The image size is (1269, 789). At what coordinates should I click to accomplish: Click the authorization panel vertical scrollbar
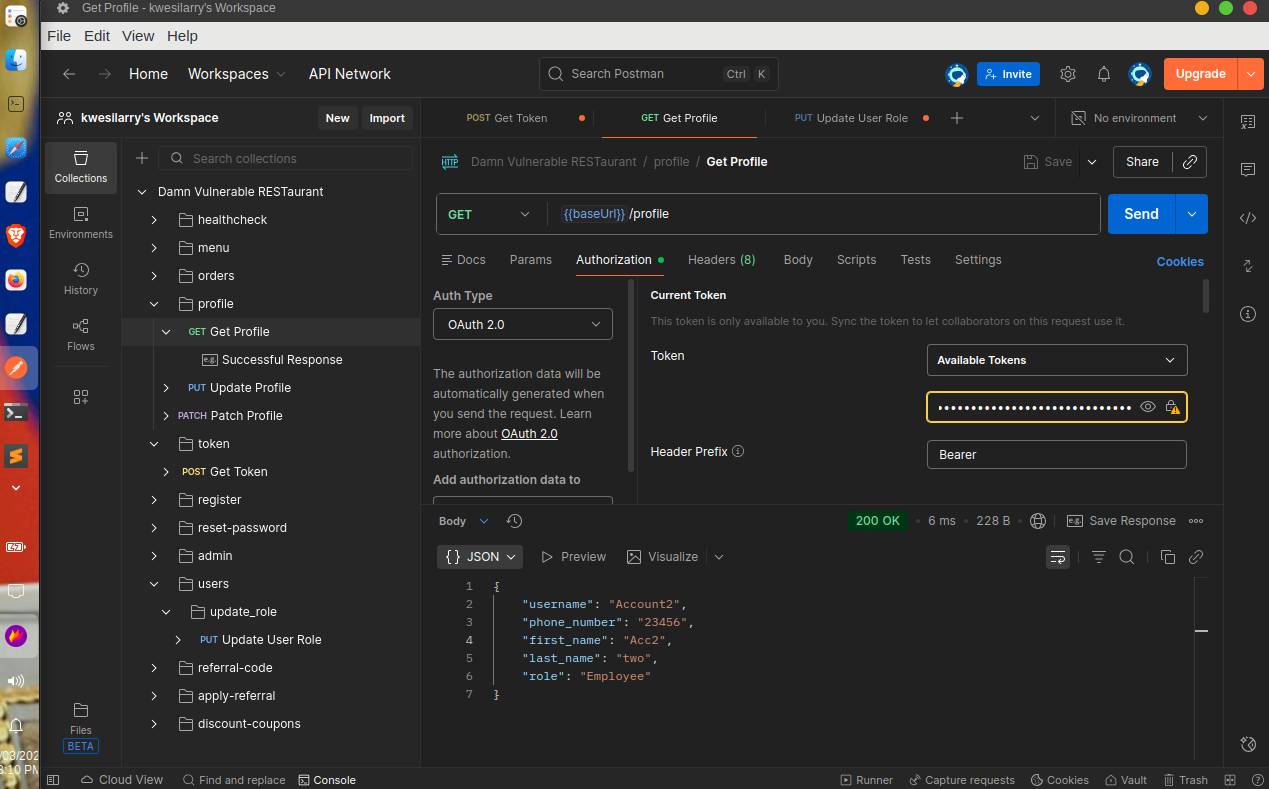(630, 375)
